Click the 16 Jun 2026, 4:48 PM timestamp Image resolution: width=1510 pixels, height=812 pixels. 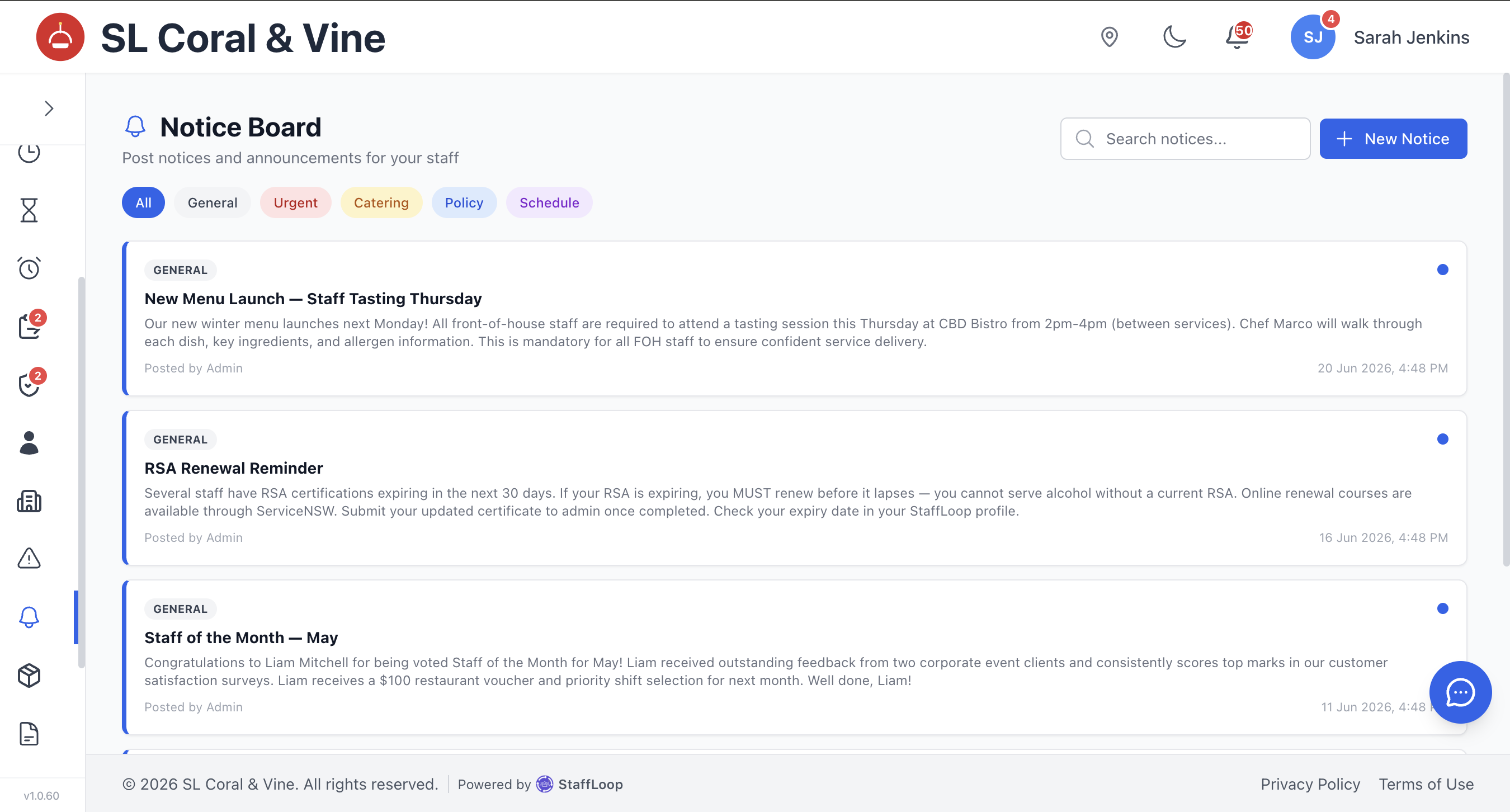tap(1384, 537)
